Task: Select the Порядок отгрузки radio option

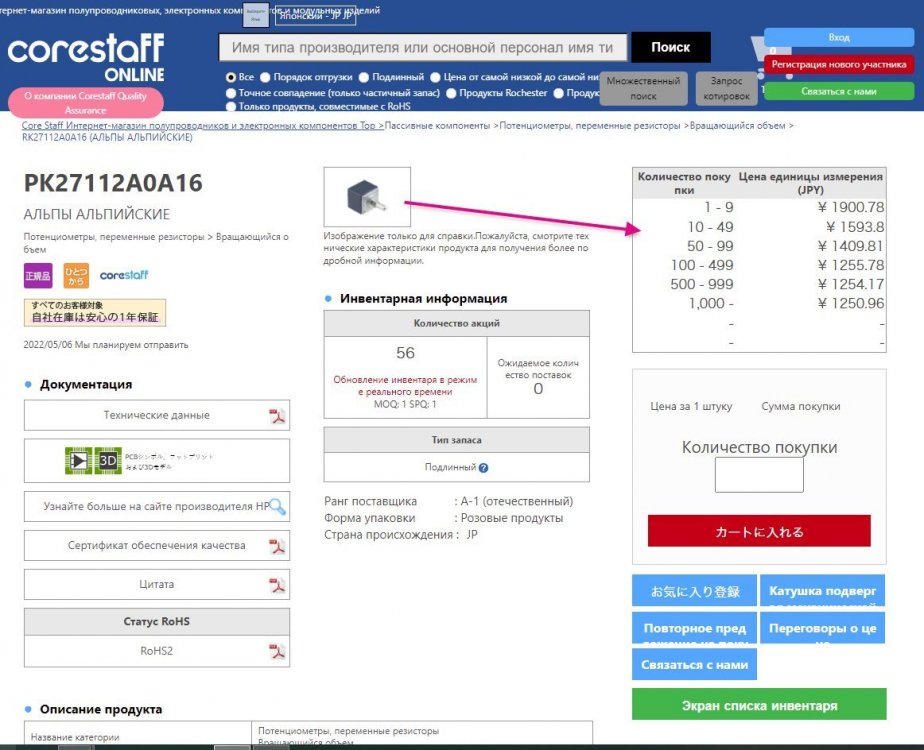Action: click(266, 77)
